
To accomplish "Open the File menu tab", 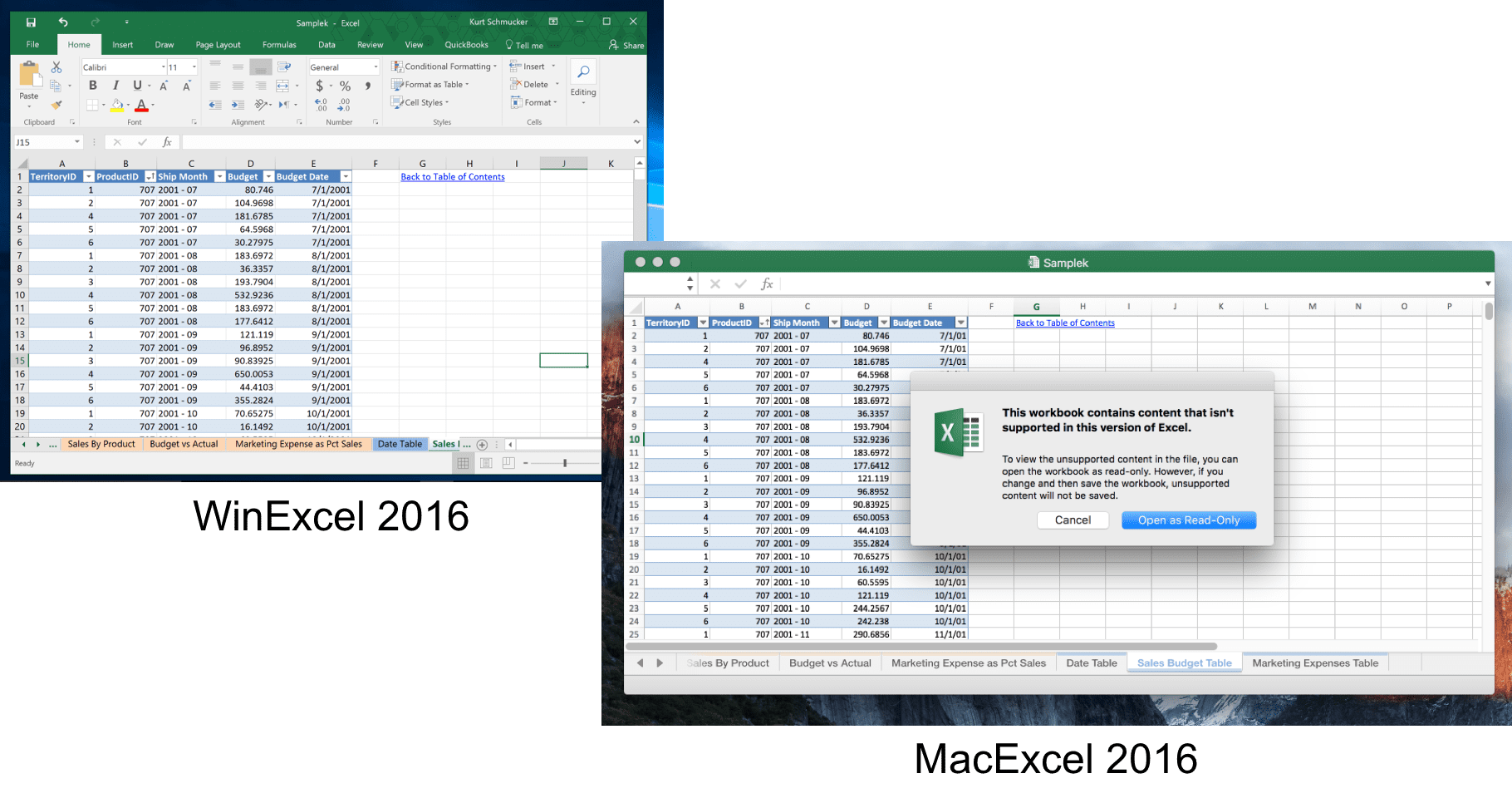I will [32, 45].
